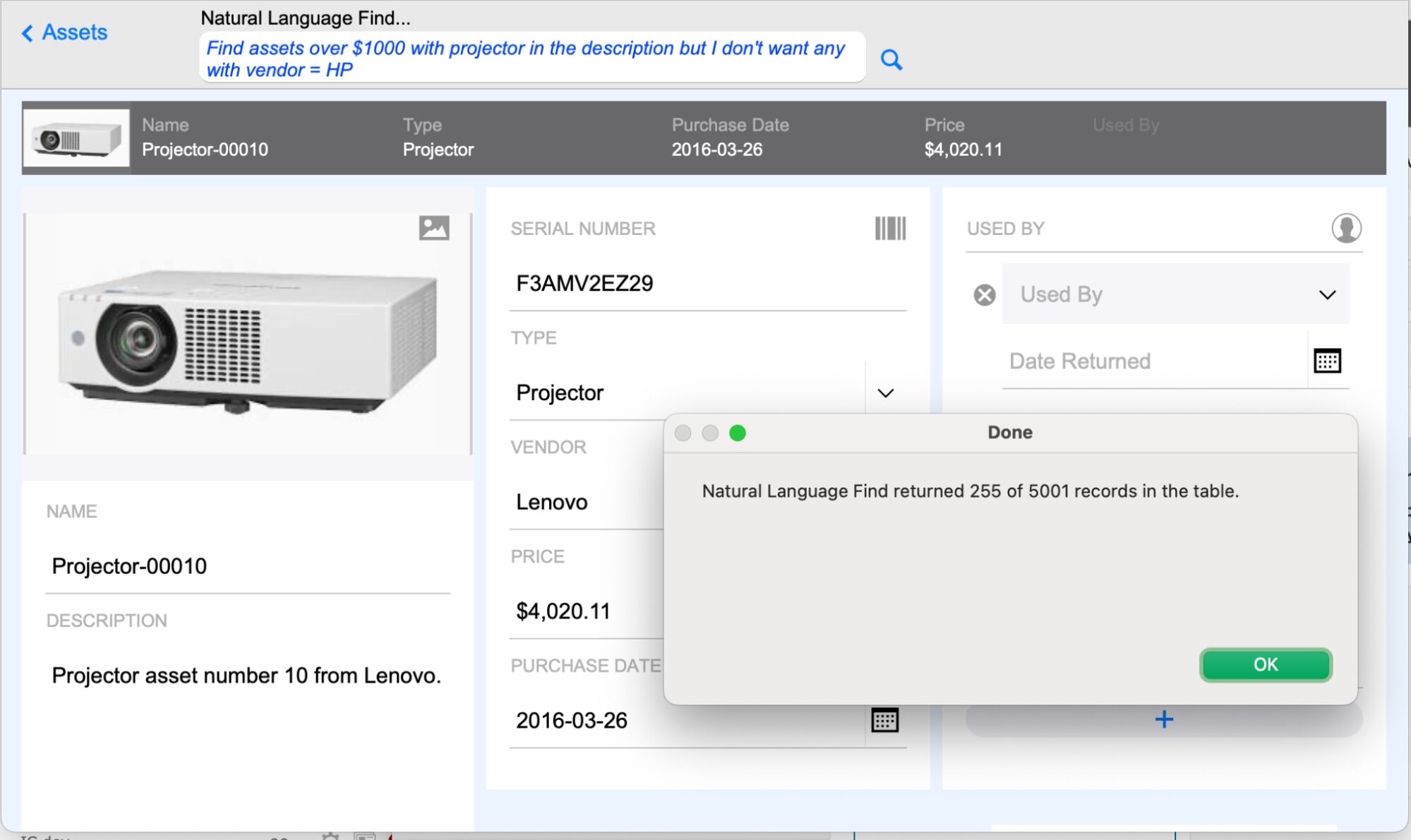Image resolution: width=1411 pixels, height=840 pixels.
Task: Click the projector thumbnail in the header bar
Action: (76, 138)
